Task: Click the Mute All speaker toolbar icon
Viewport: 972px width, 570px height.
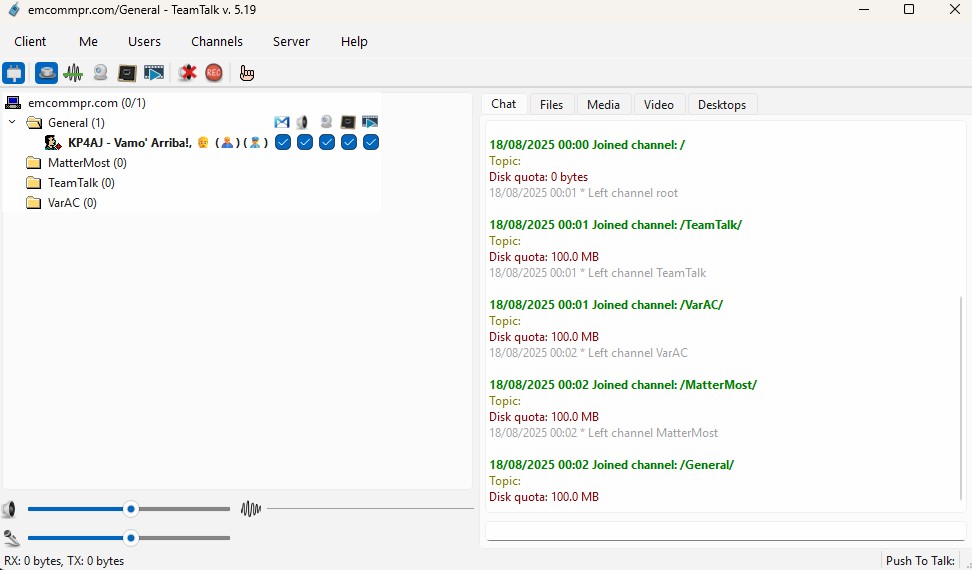Action: tap(187, 73)
